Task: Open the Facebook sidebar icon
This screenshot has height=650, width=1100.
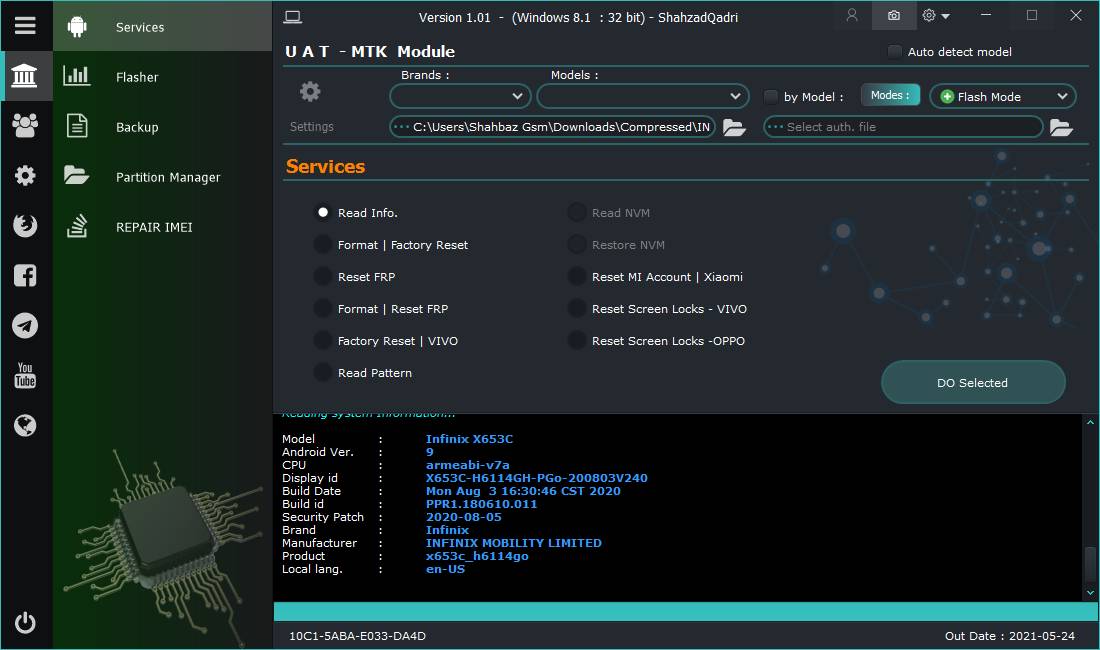Action: coord(25,276)
